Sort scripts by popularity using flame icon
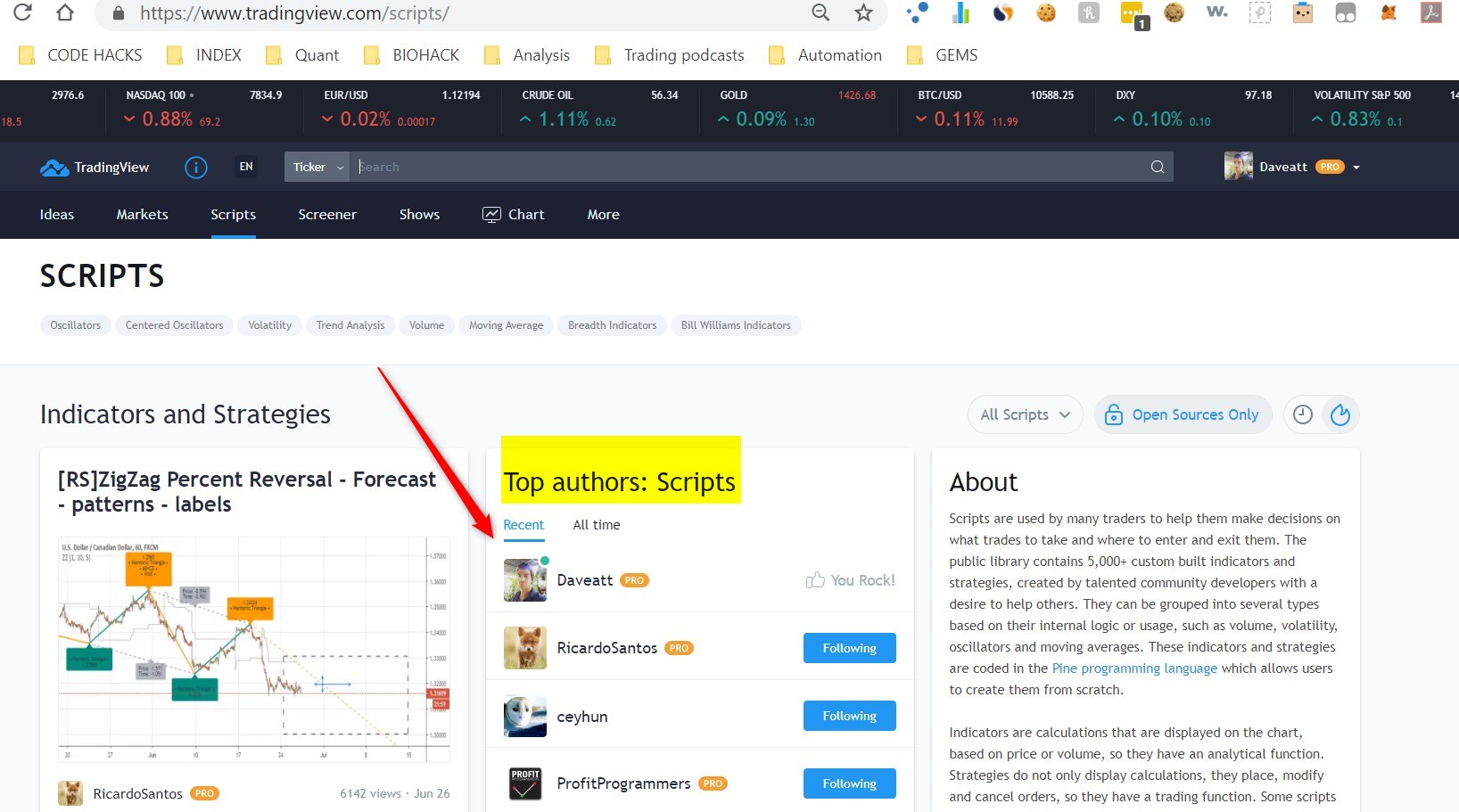 coord(1340,414)
